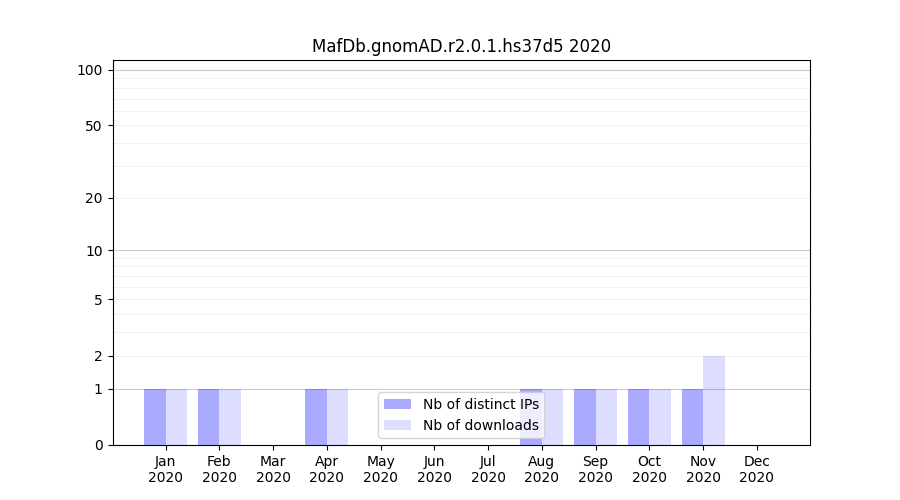Click the 'Nb of distinct IPs' legend swatch
This screenshot has height=500, width=900.
click(397, 404)
